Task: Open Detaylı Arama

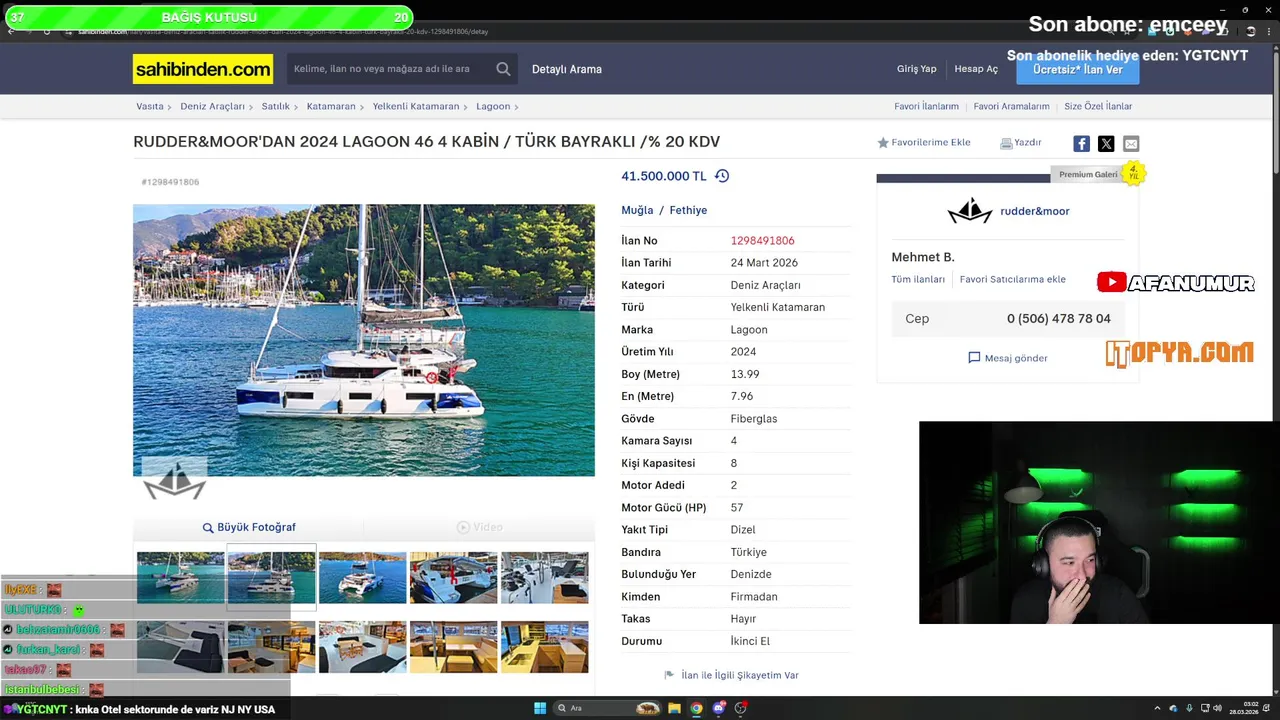Action: pyautogui.click(x=566, y=69)
